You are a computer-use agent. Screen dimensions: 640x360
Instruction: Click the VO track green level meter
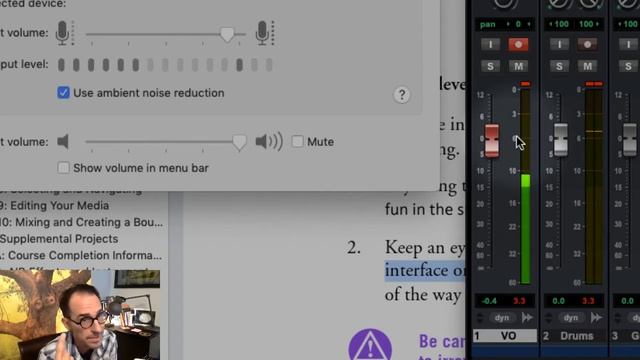(525, 186)
